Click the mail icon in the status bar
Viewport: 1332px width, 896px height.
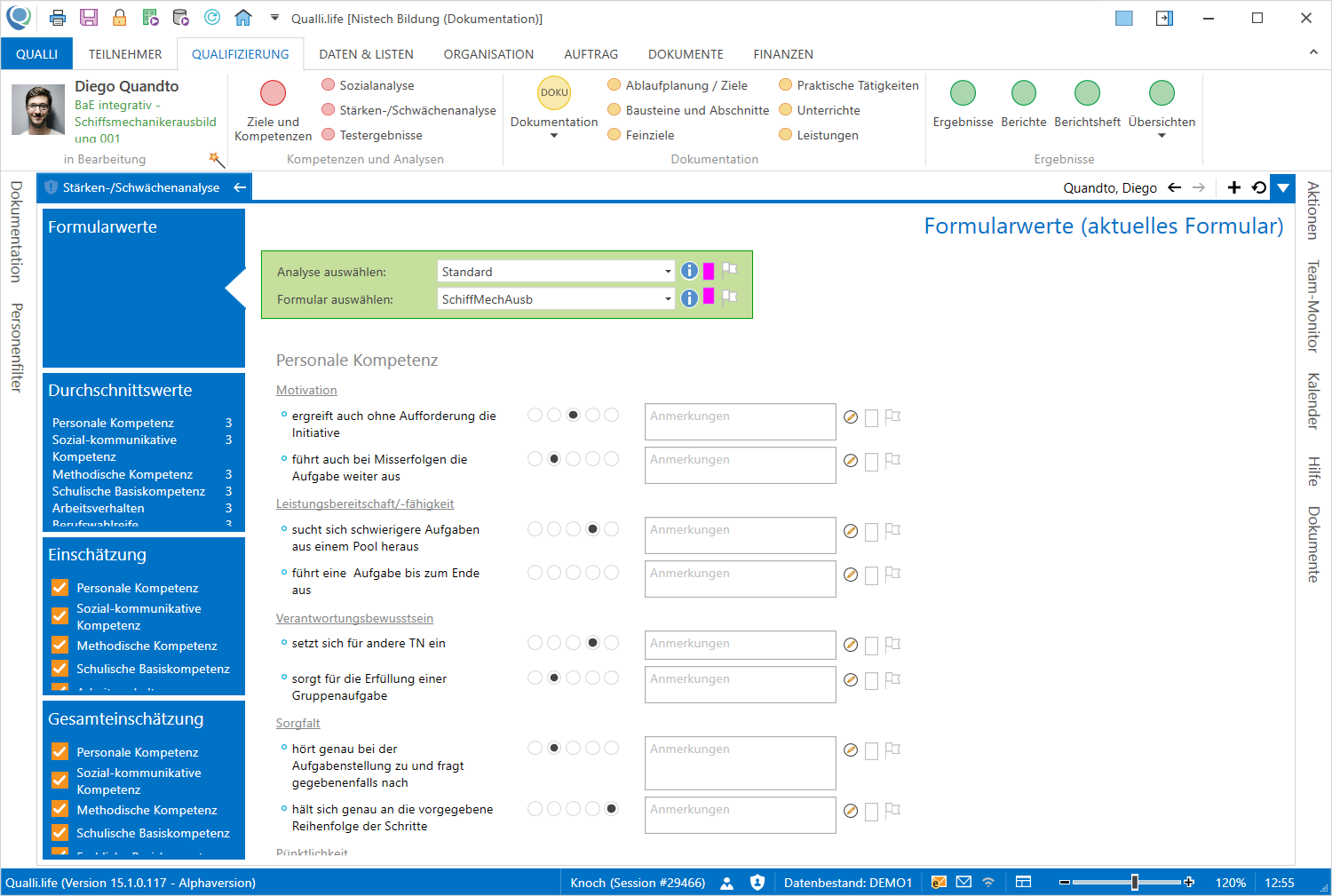coord(963,883)
